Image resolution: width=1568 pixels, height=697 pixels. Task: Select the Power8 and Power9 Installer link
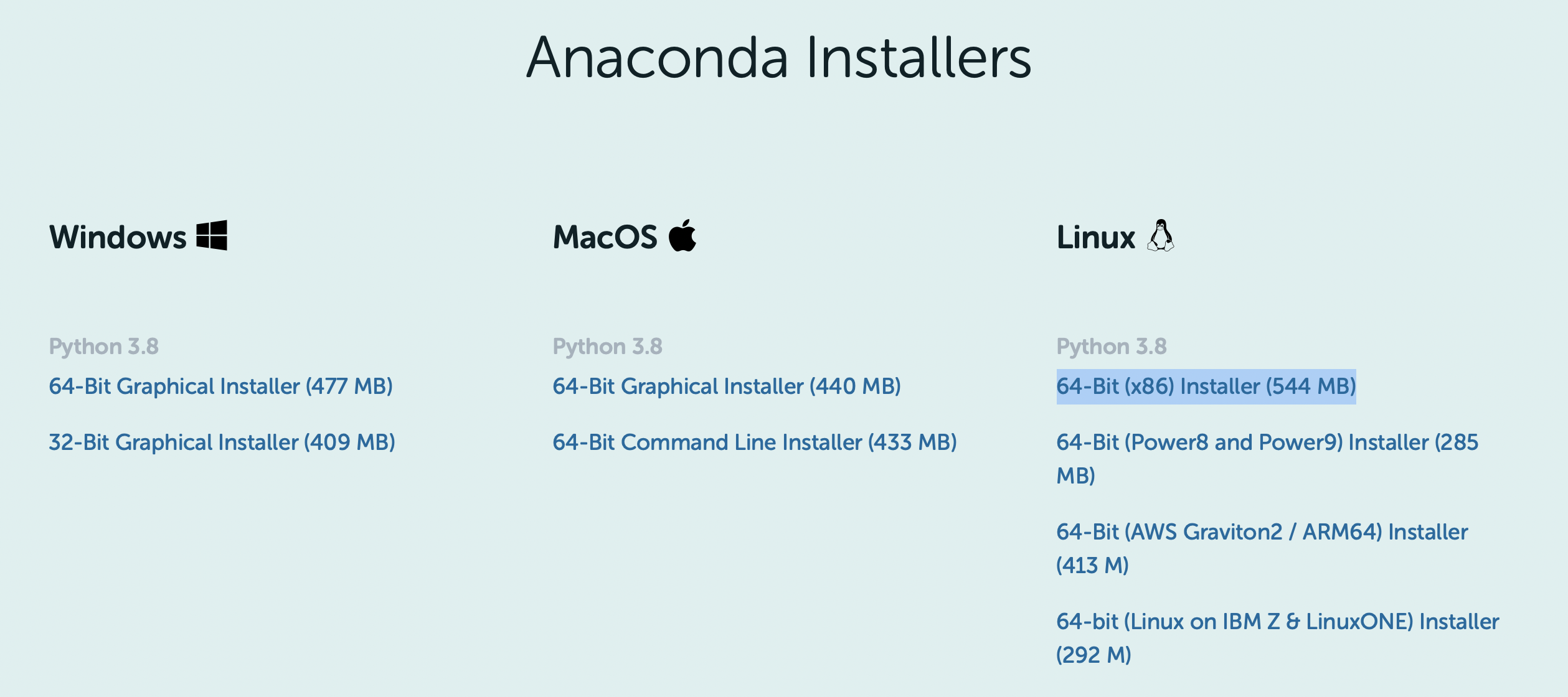coord(1267,442)
